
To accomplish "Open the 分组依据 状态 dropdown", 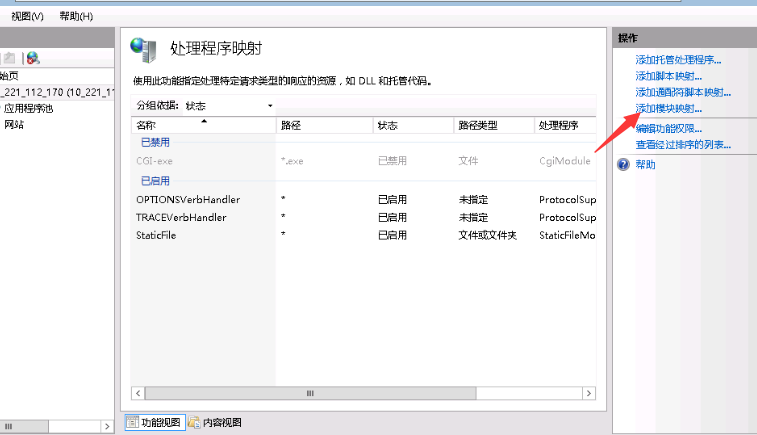I will click(230, 106).
